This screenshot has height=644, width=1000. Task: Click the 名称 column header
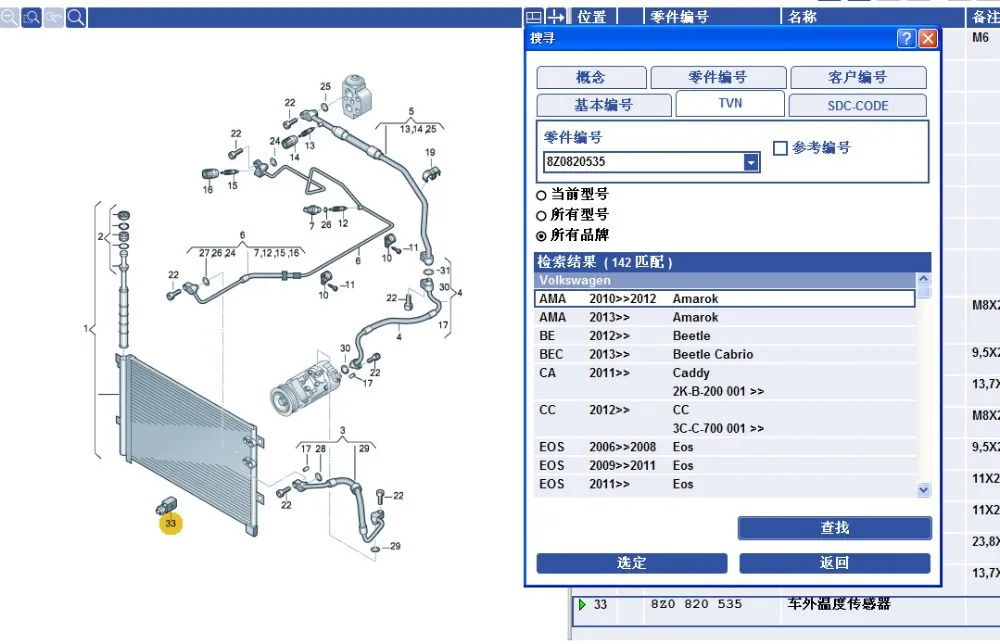[x=872, y=17]
